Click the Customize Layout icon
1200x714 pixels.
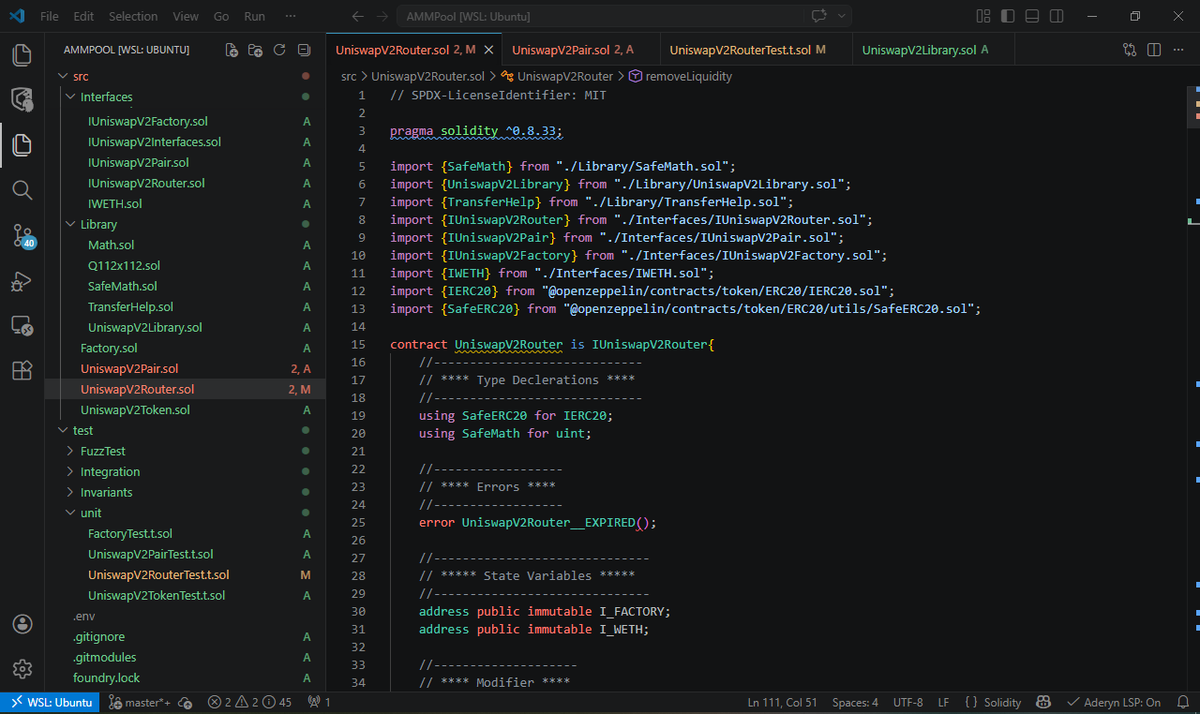click(983, 17)
